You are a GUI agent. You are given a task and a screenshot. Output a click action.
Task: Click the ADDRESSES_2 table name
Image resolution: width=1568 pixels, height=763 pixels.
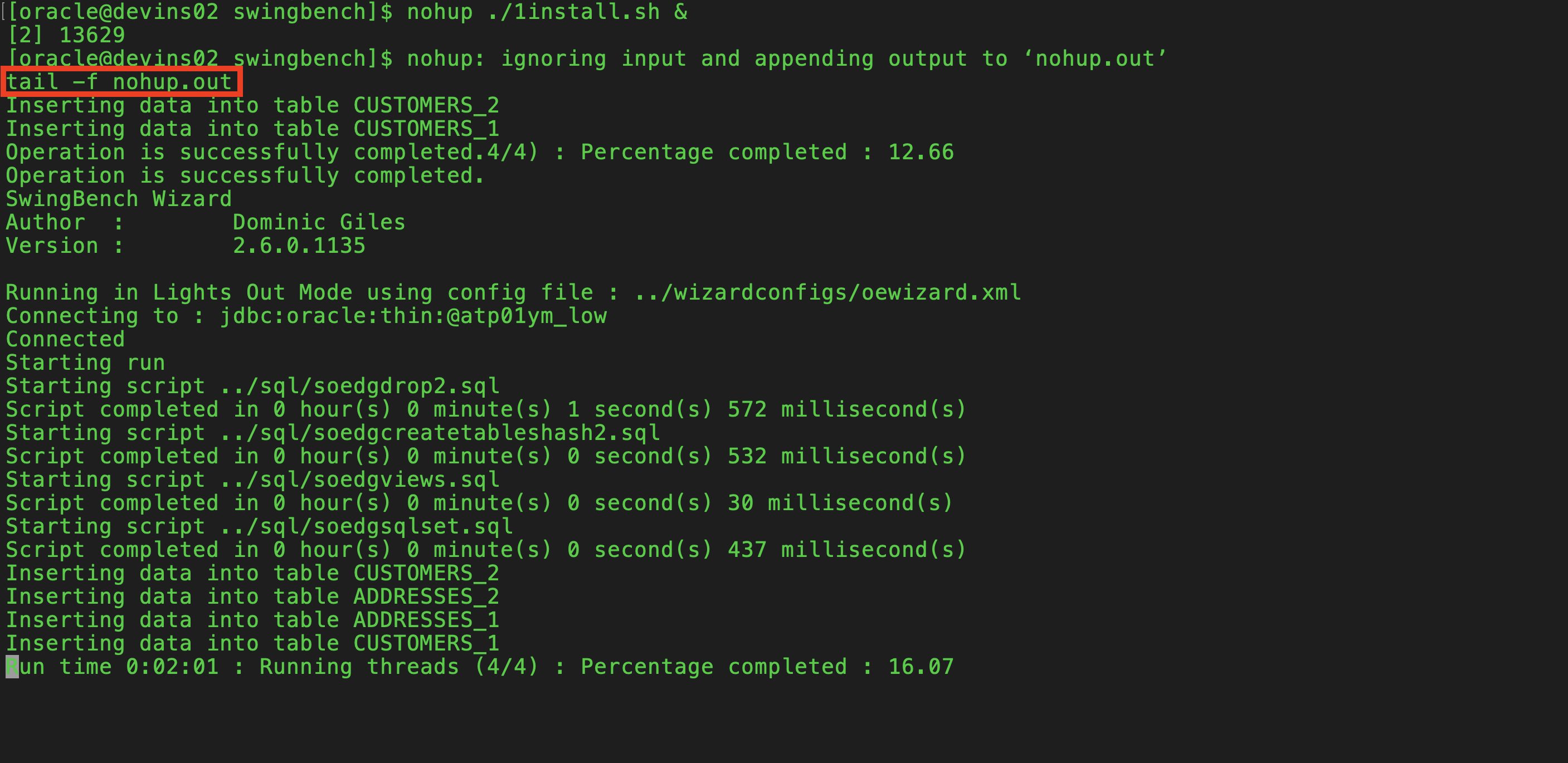click(x=426, y=597)
